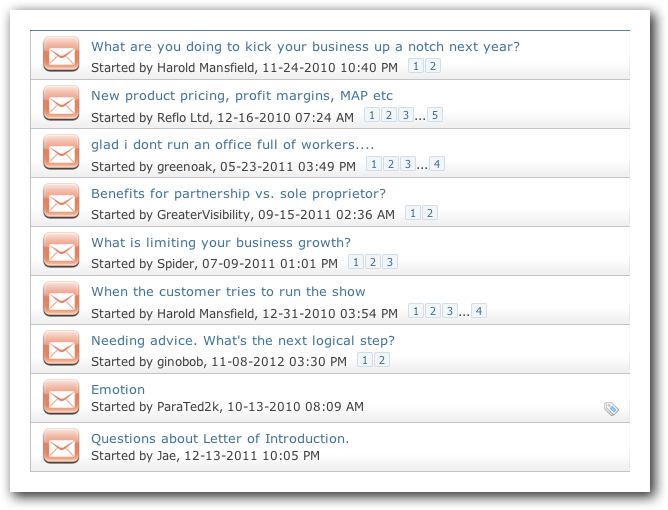Open page 4 of customer tries to run show thread
Image resolution: width=668 pixels, height=510 pixels.
tap(479, 311)
